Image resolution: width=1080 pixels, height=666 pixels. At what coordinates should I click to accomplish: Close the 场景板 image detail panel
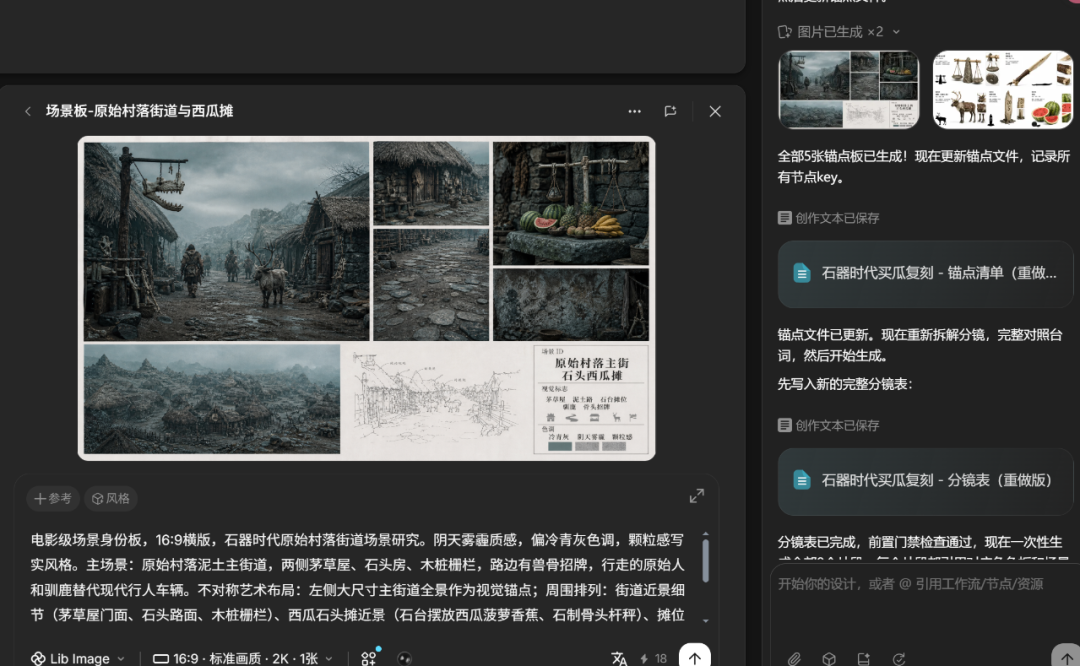tap(715, 111)
